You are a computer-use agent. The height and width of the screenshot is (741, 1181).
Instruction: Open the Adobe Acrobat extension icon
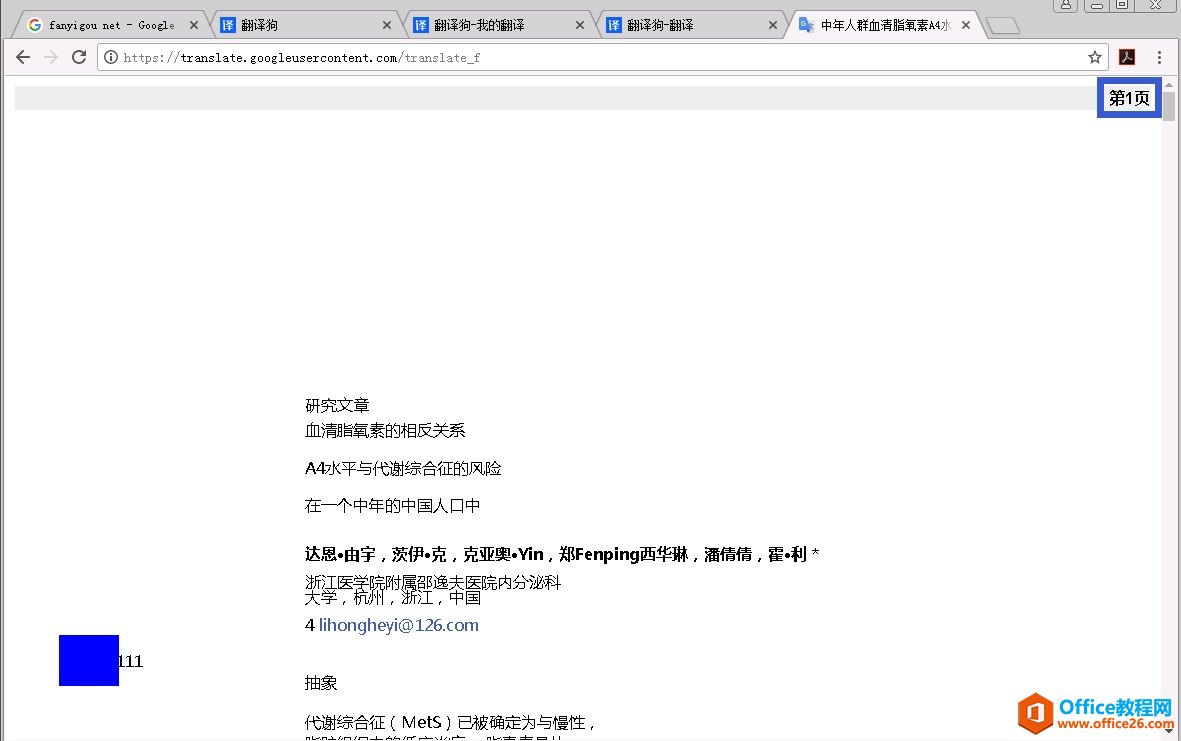click(1127, 57)
